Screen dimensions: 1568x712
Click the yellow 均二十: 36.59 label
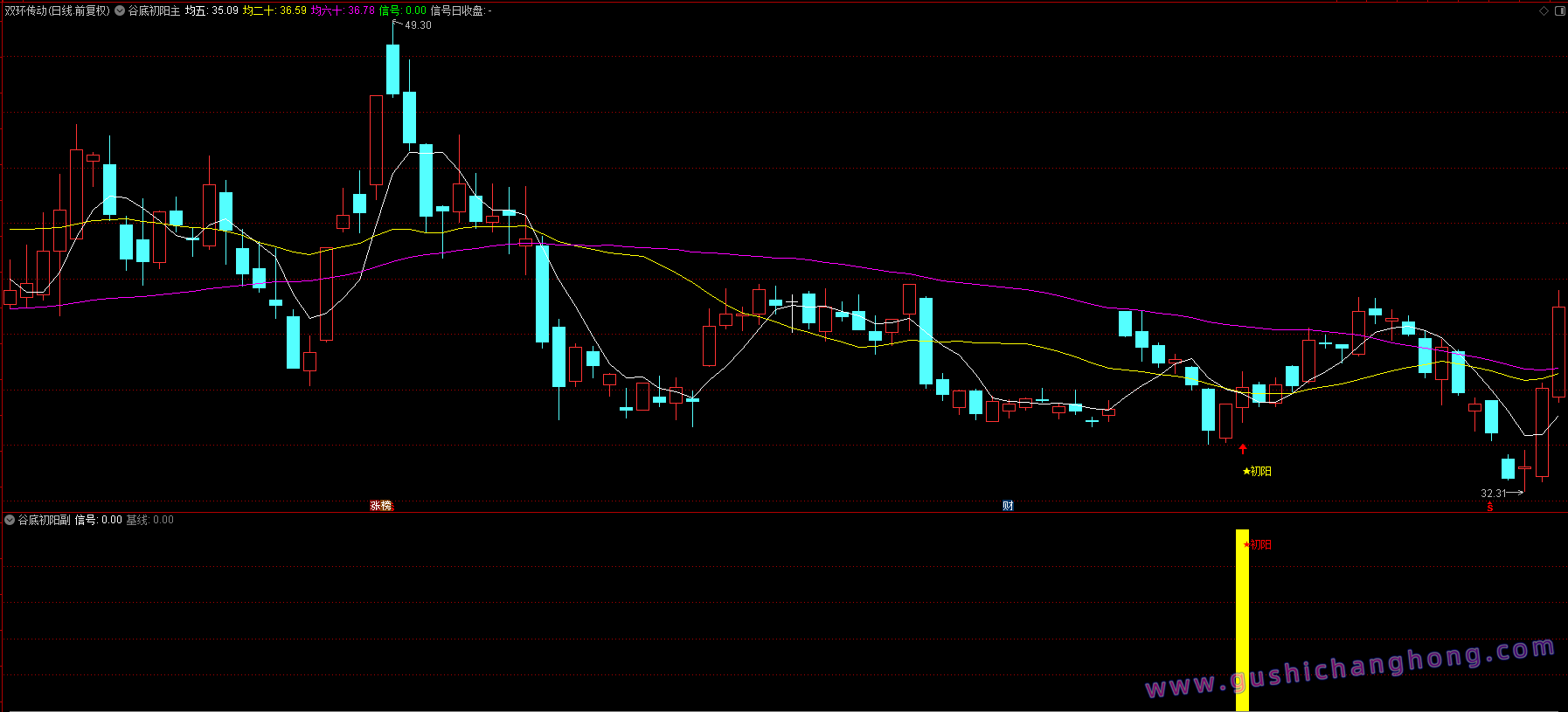274,11
